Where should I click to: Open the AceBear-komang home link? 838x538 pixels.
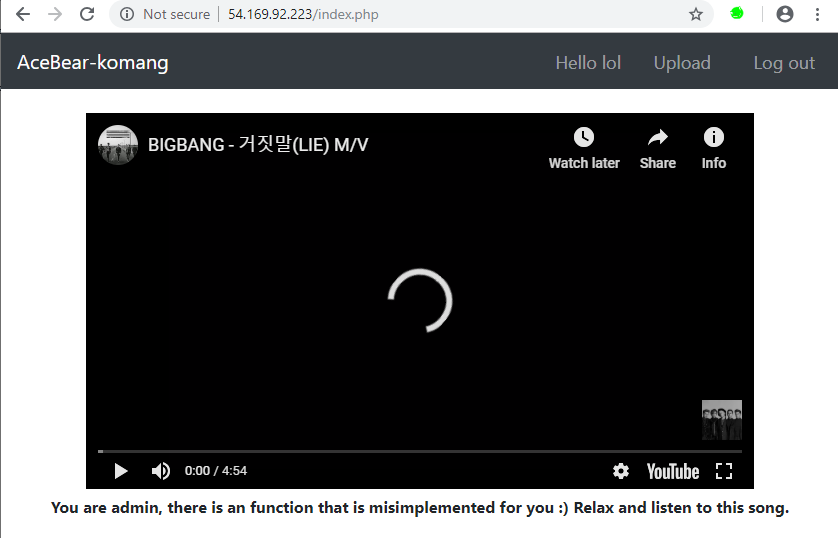click(x=92, y=63)
